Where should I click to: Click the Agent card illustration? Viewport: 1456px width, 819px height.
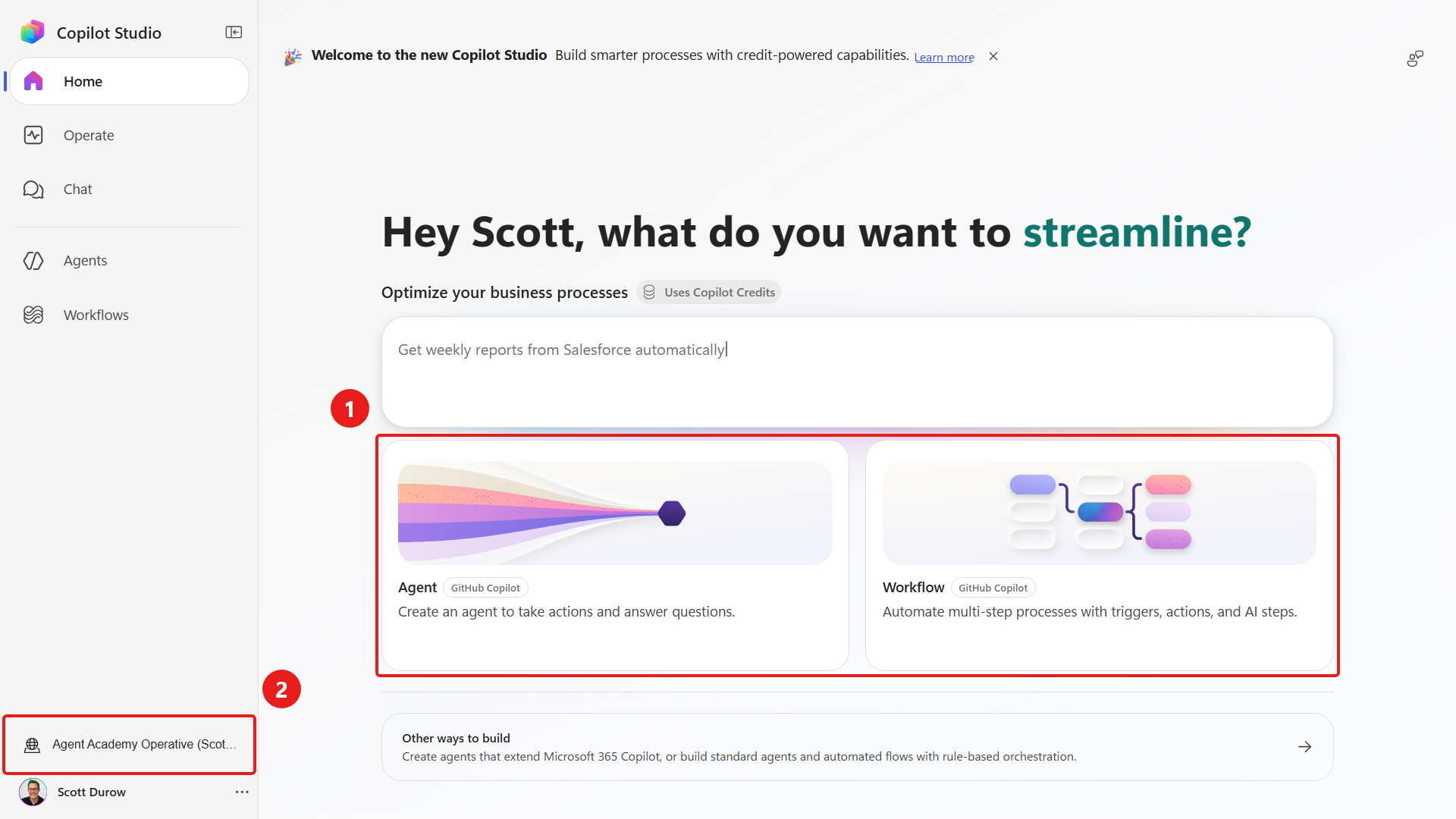pyautogui.click(x=615, y=513)
